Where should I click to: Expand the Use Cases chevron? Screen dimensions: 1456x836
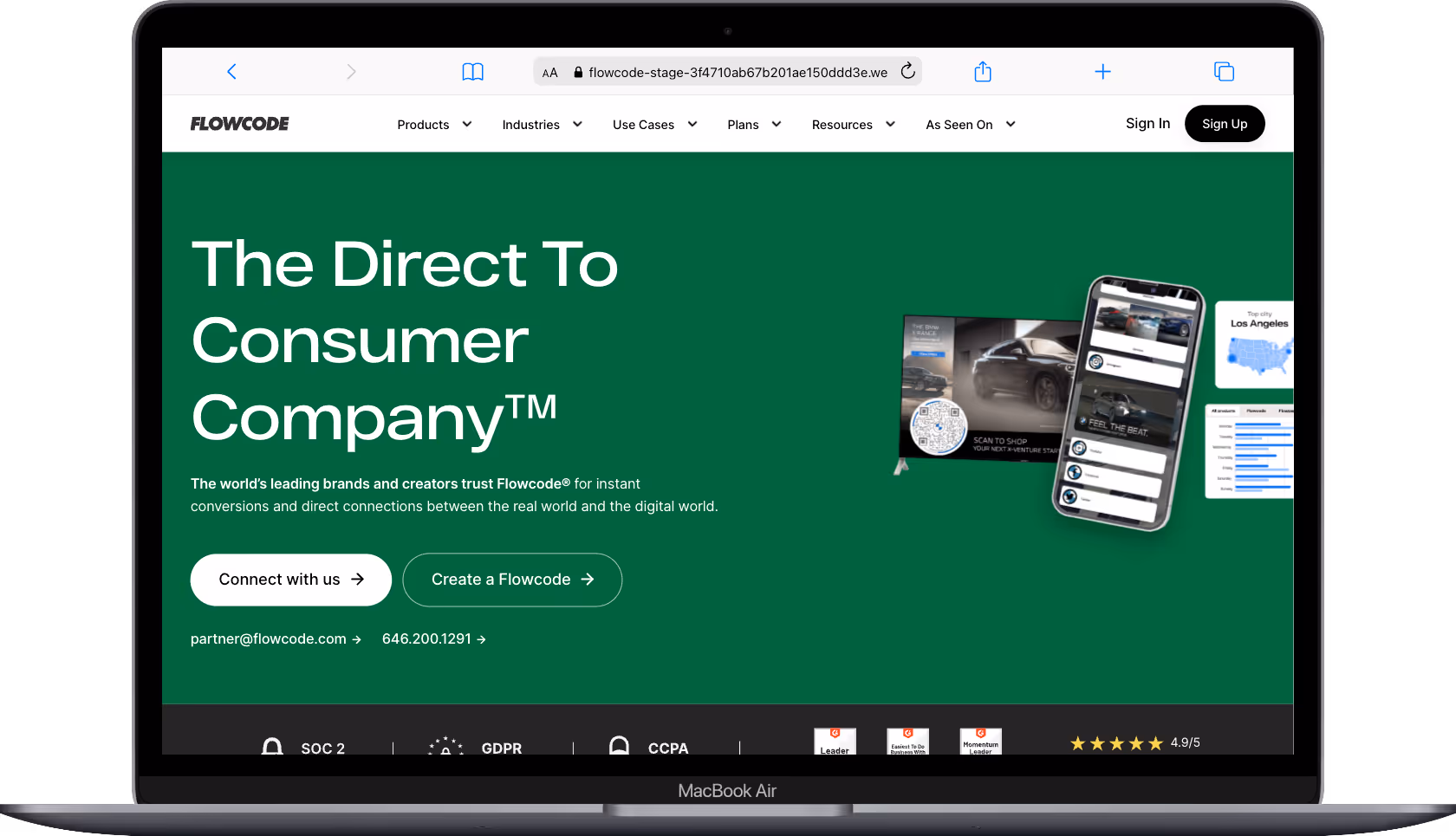pos(692,124)
